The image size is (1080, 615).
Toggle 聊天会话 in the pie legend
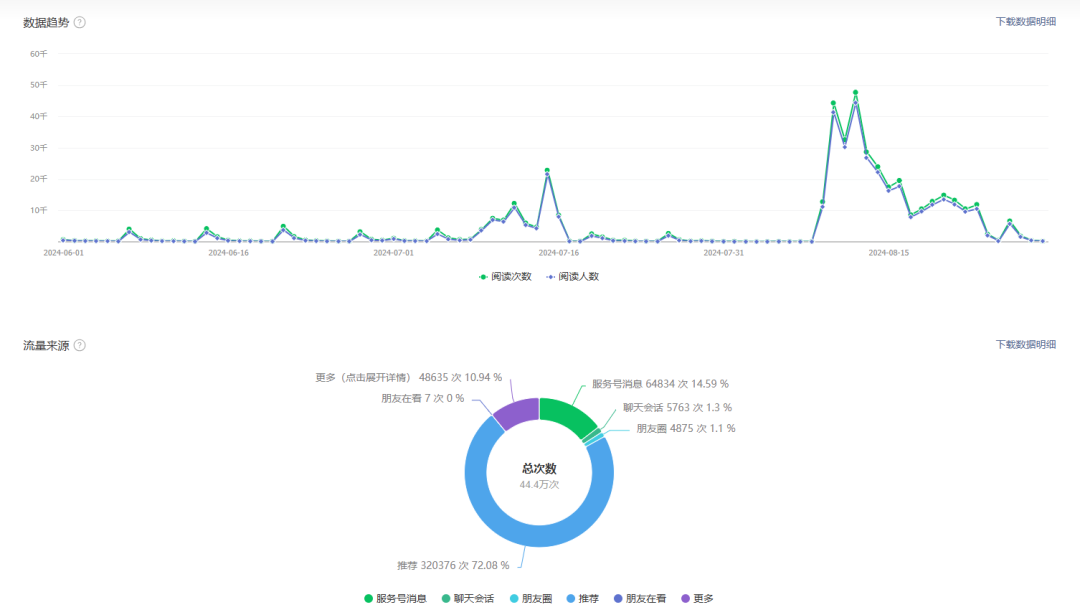[x=468, y=598]
